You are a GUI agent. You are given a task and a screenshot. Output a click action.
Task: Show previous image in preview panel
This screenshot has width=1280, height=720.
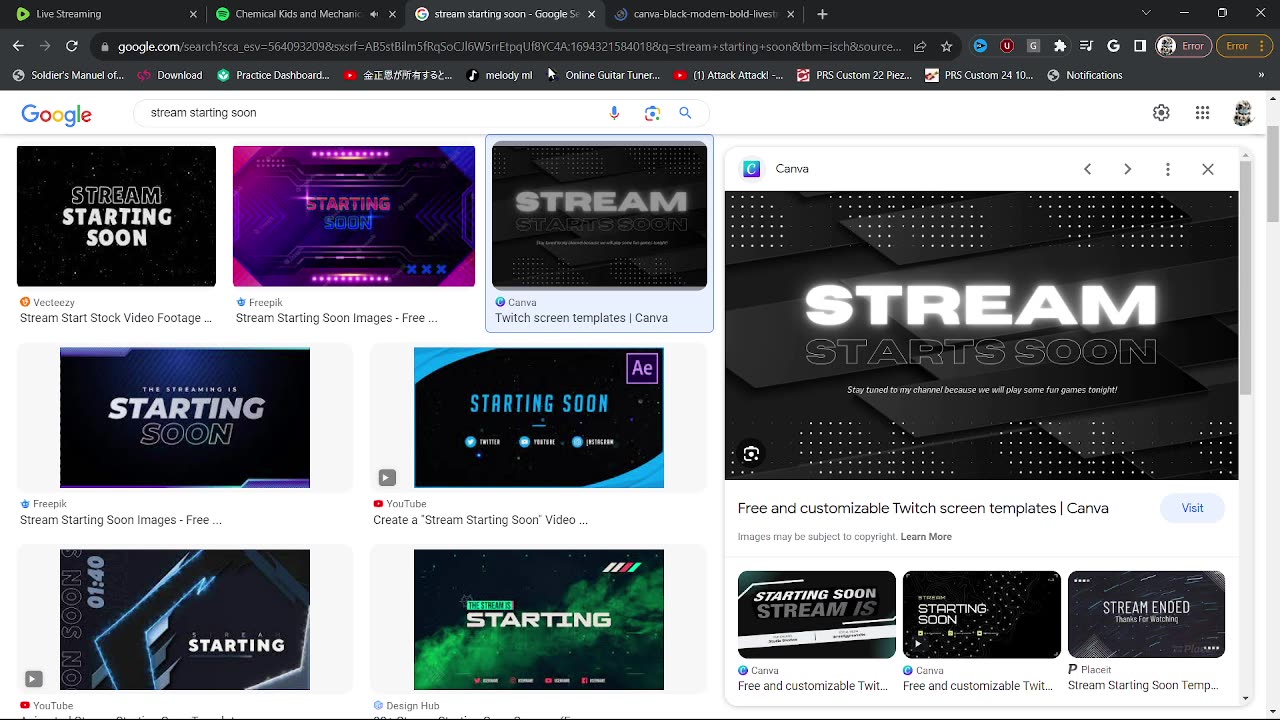[1087, 169]
